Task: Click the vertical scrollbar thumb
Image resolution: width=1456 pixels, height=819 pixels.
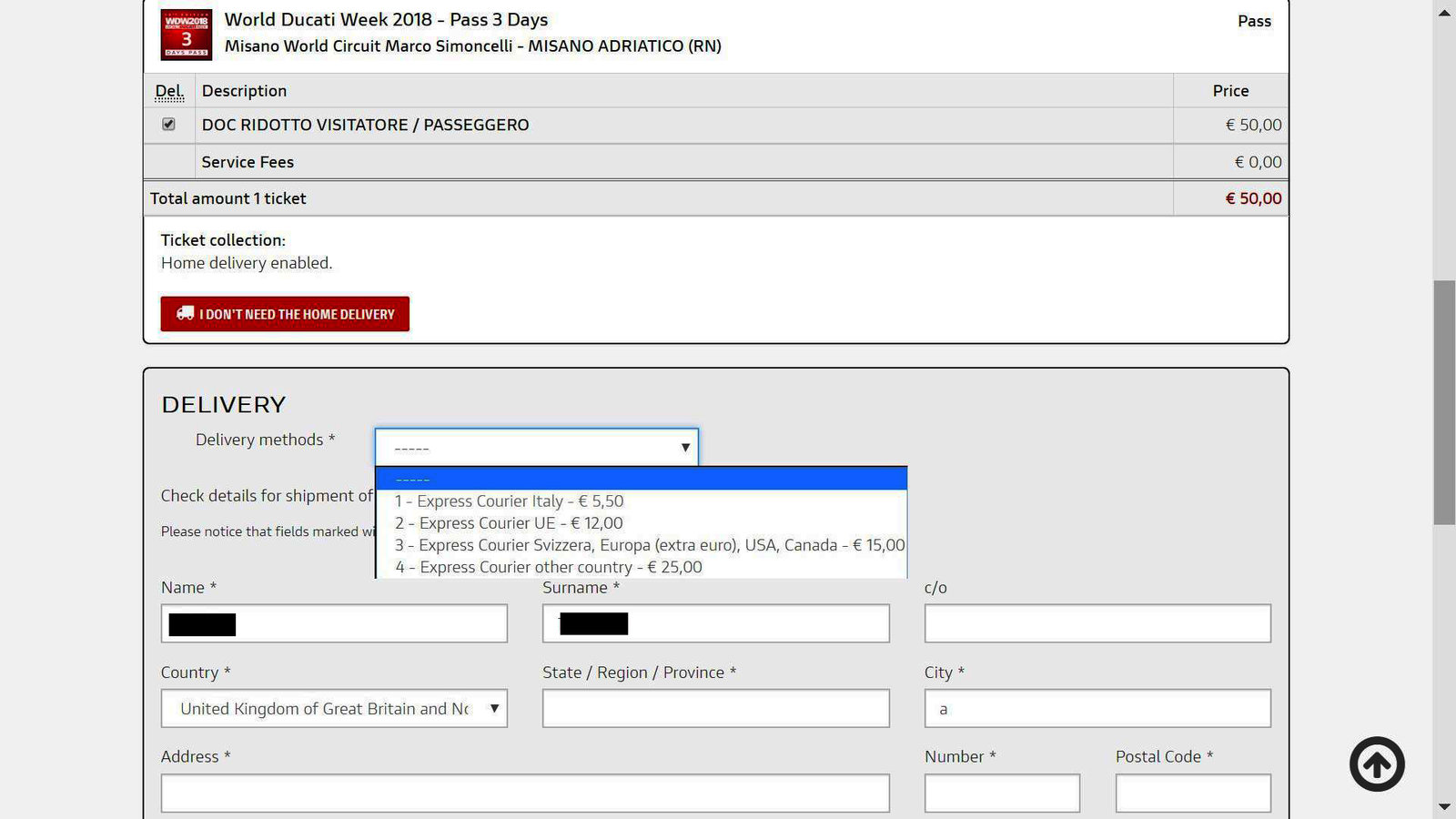Action: click(1444, 402)
